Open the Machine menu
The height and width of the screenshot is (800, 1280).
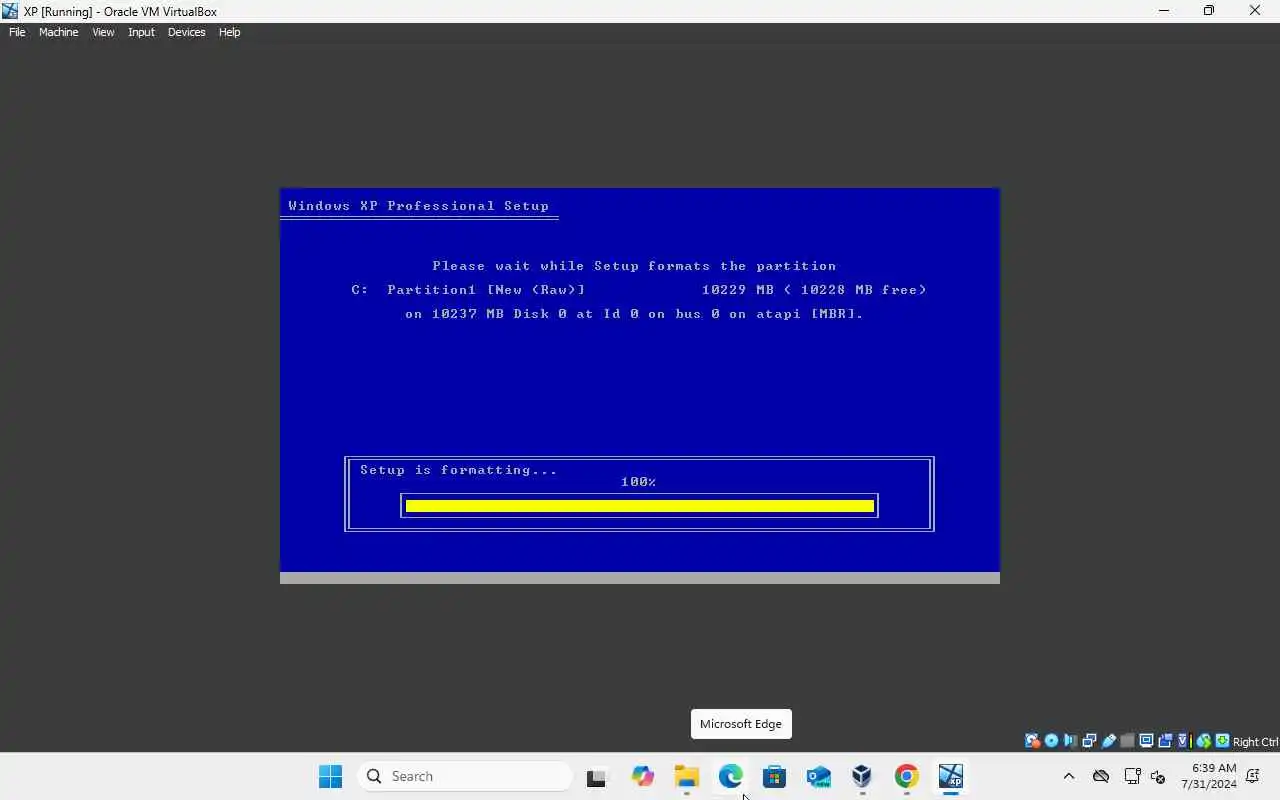(x=58, y=32)
